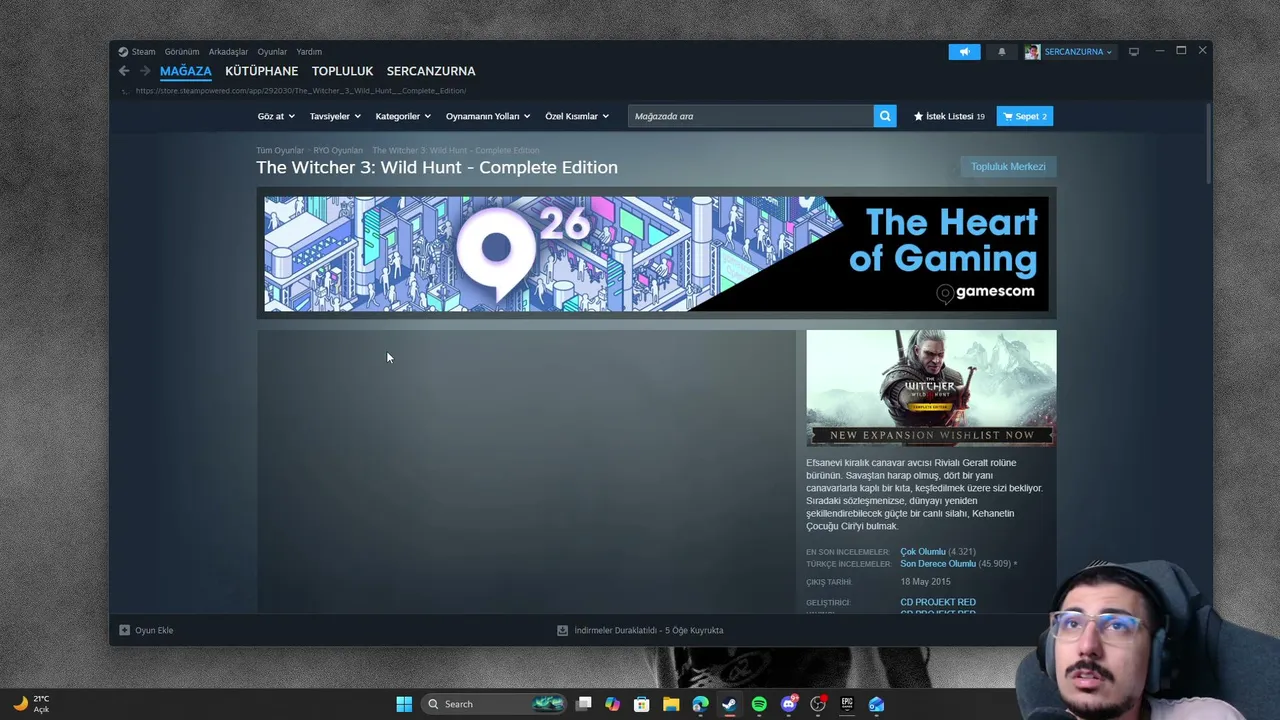This screenshot has height=720, width=1280.
Task: Go back with the Steam back arrow
Action: (124, 71)
